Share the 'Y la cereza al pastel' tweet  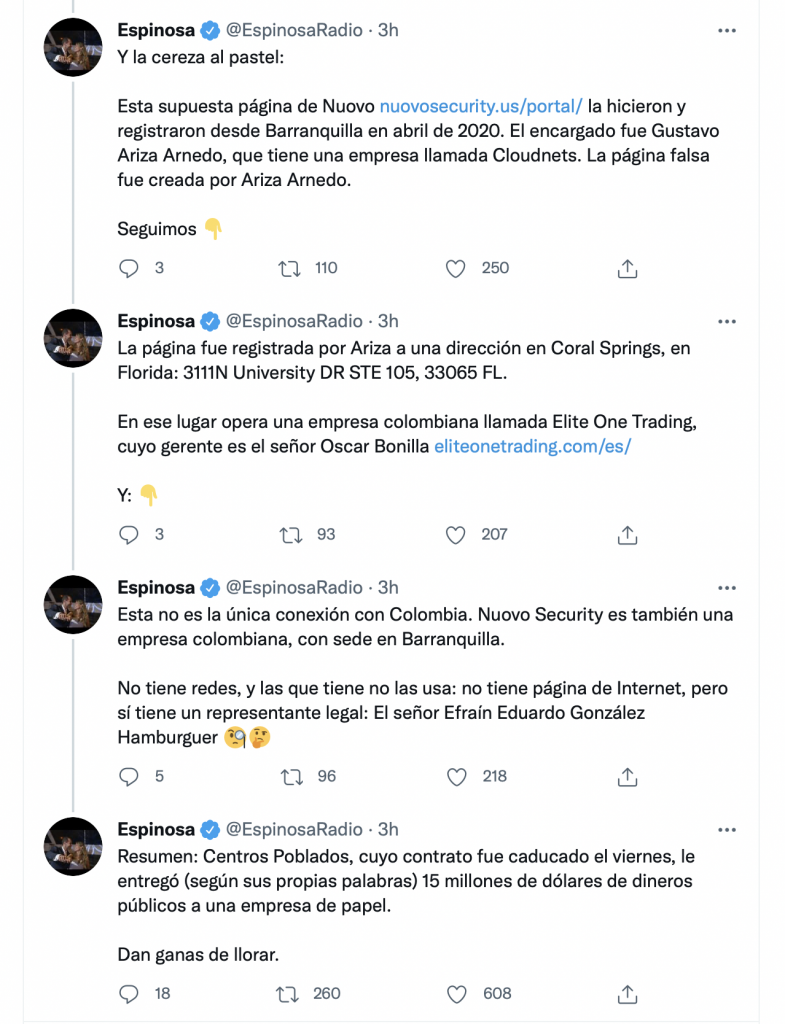pyautogui.click(x=627, y=268)
